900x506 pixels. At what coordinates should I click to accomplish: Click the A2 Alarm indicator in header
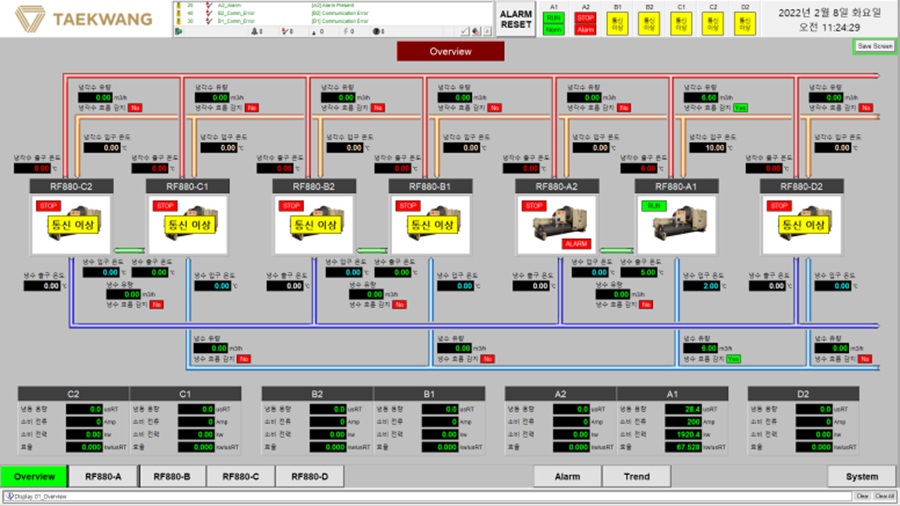[585, 30]
